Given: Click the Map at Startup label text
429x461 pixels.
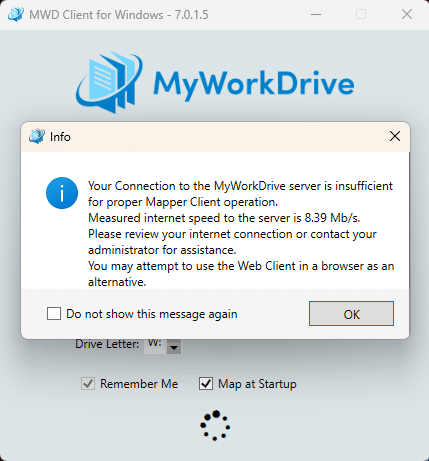Looking at the screenshot, I should coord(257,384).
